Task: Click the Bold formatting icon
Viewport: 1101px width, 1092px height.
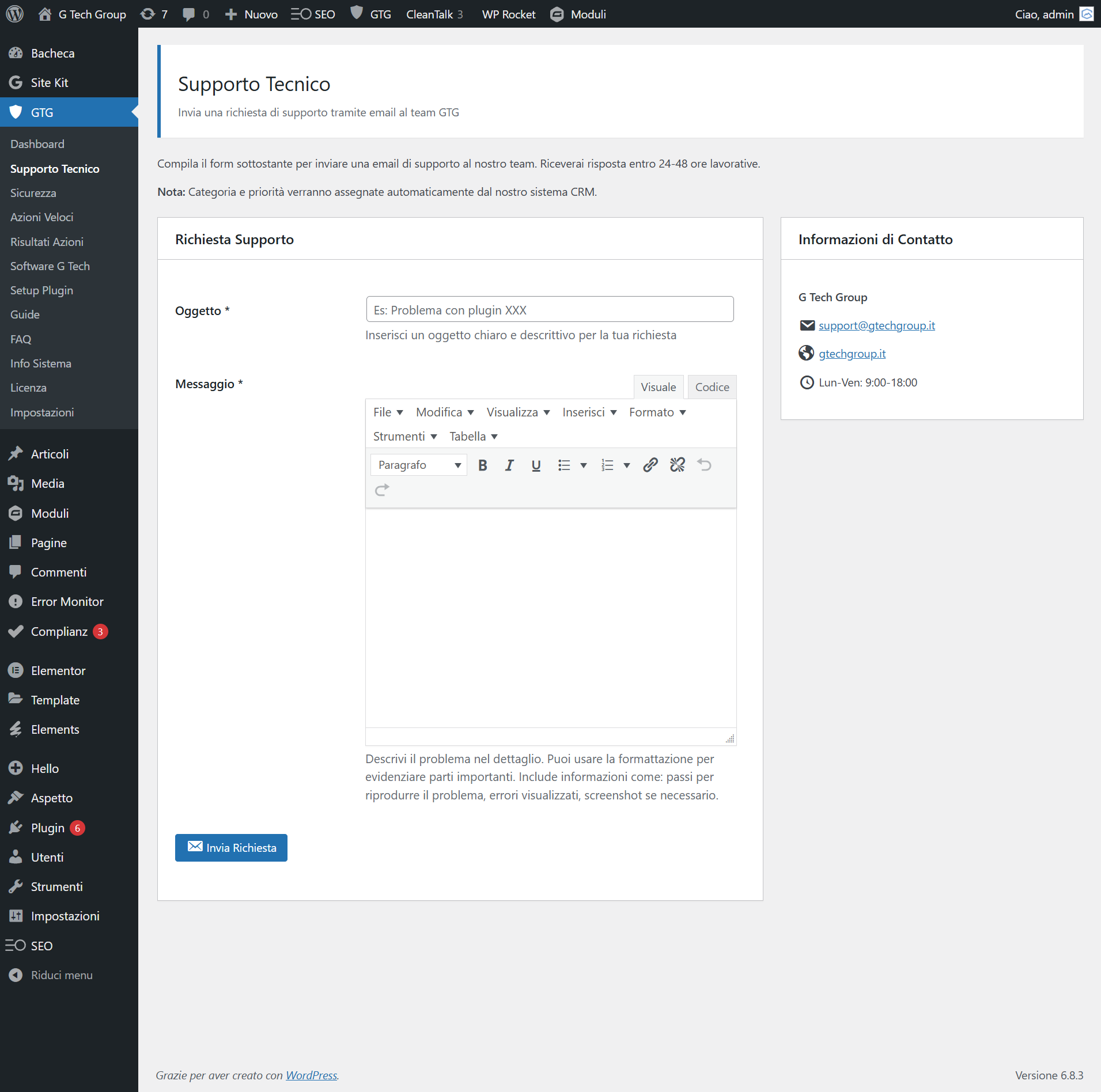Action: pyautogui.click(x=483, y=465)
